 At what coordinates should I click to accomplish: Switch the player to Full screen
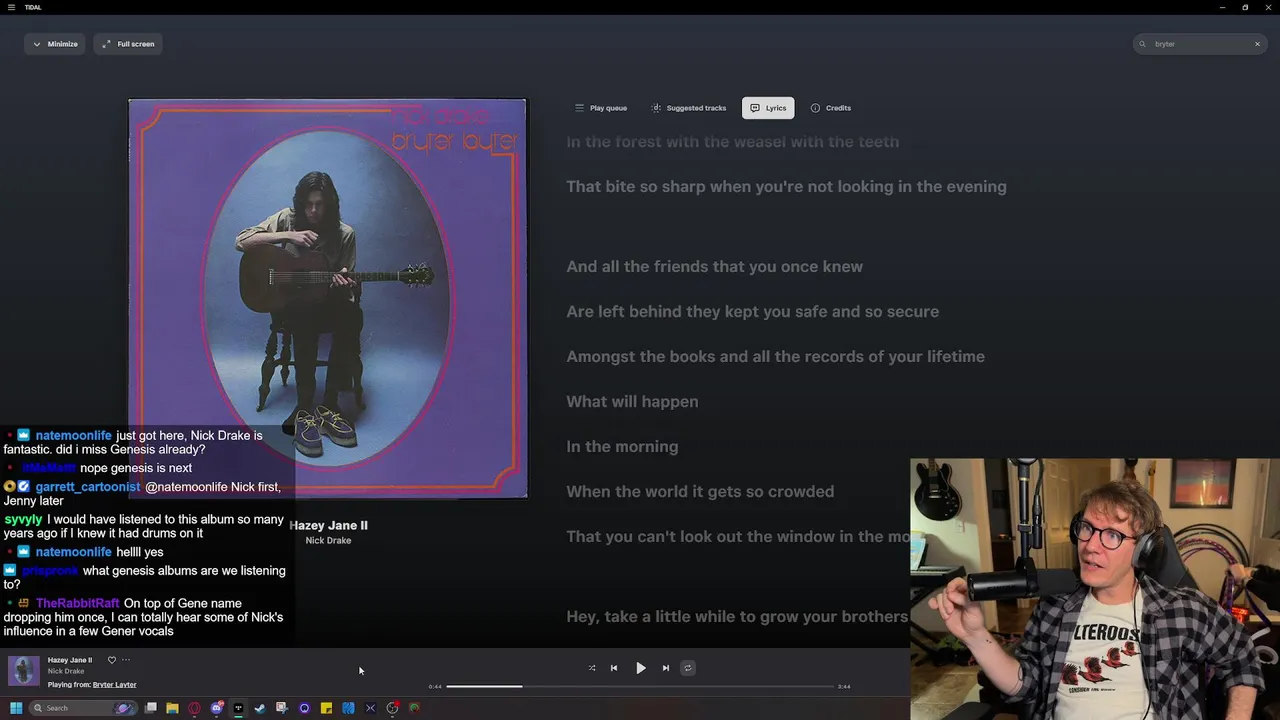128,44
